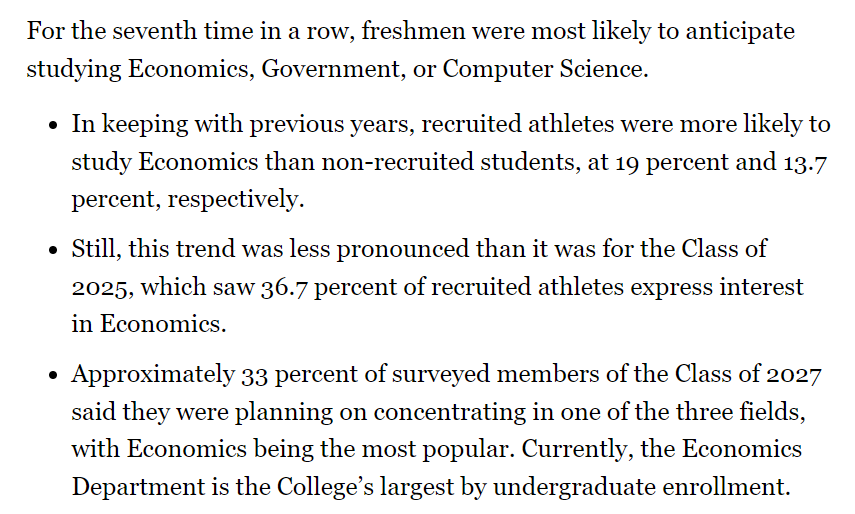Click the "2025" year text
Screen dimensions: 855x514
pos(101,287)
